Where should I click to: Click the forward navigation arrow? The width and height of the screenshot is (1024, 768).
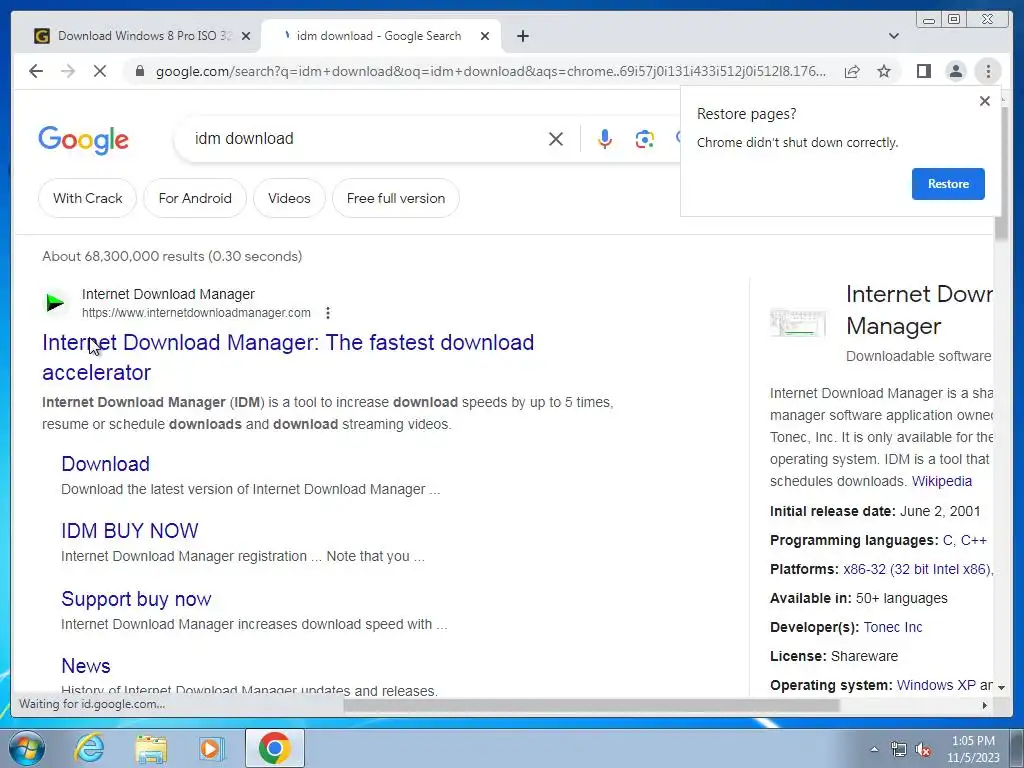click(x=68, y=71)
